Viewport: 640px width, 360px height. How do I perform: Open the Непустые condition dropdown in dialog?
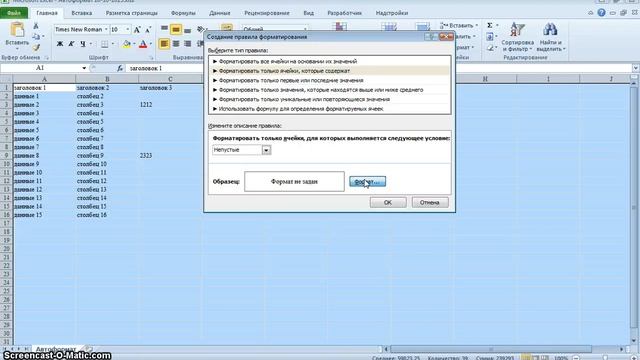(266, 150)
